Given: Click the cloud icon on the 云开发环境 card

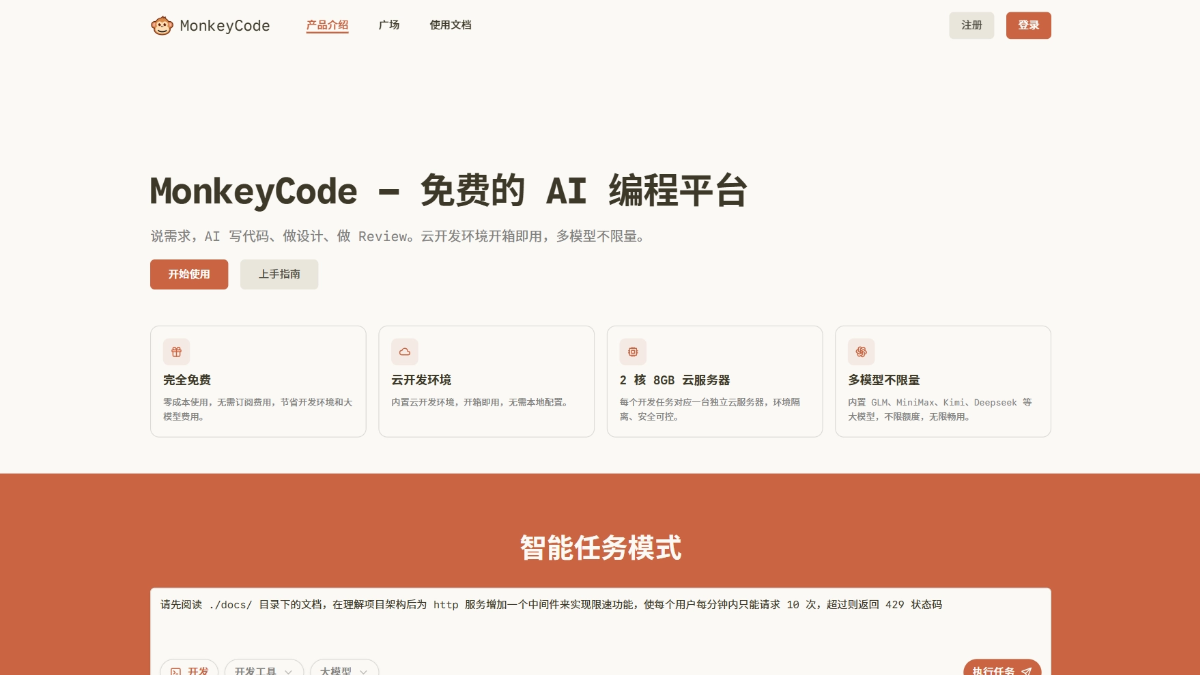Looking at the screenshot, I should tap(404, 351).
